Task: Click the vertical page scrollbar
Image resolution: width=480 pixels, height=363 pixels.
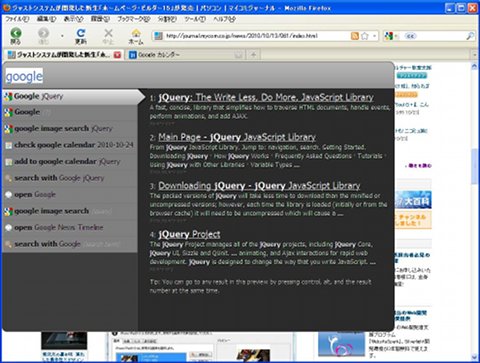Action: pyautogui.click(x=475, y=166)
